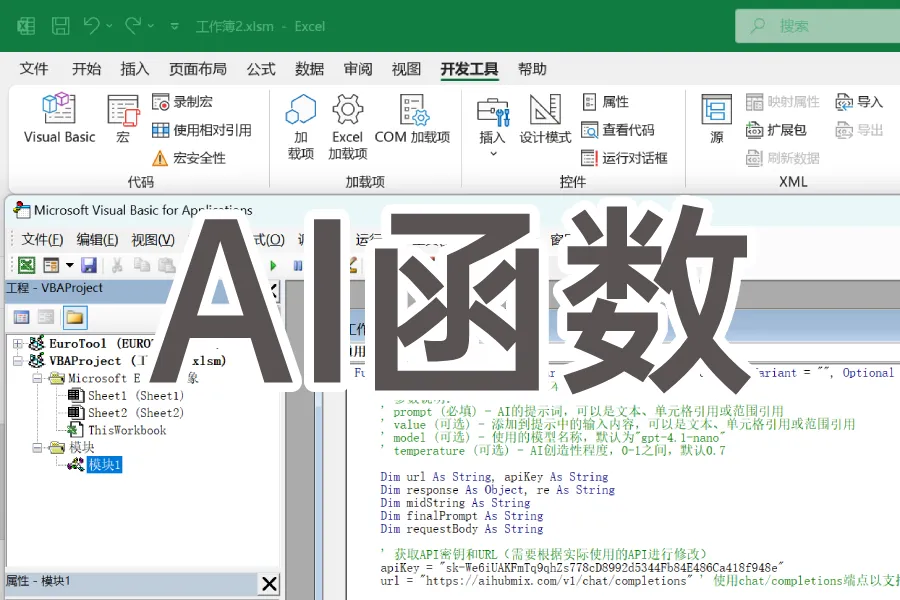This screenshot has width=900, height=600.
Task: Save the project using the VBE disk icon
Action: (91, 264)
